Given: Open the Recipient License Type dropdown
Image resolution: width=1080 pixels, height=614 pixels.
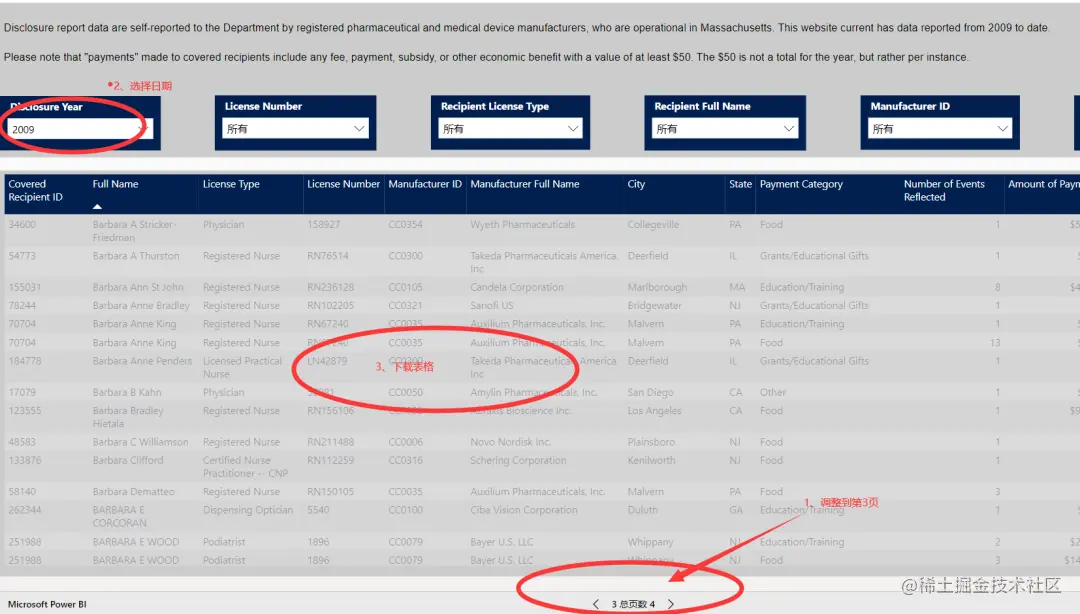Looking at the screenshot, I should [x=510, y=128].
